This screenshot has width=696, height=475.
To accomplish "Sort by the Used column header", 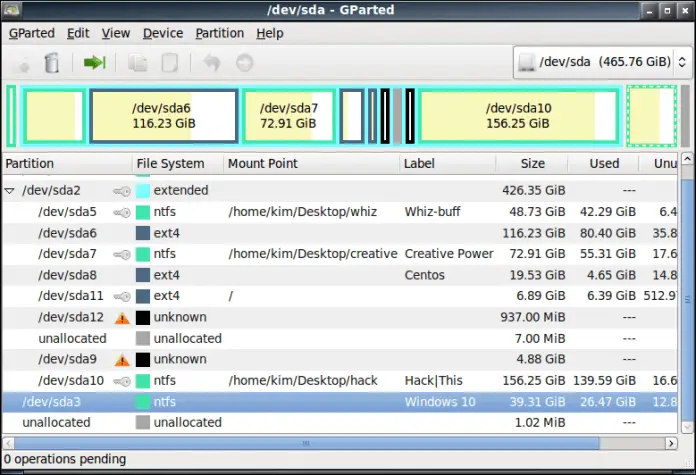I will pos(604,163).
